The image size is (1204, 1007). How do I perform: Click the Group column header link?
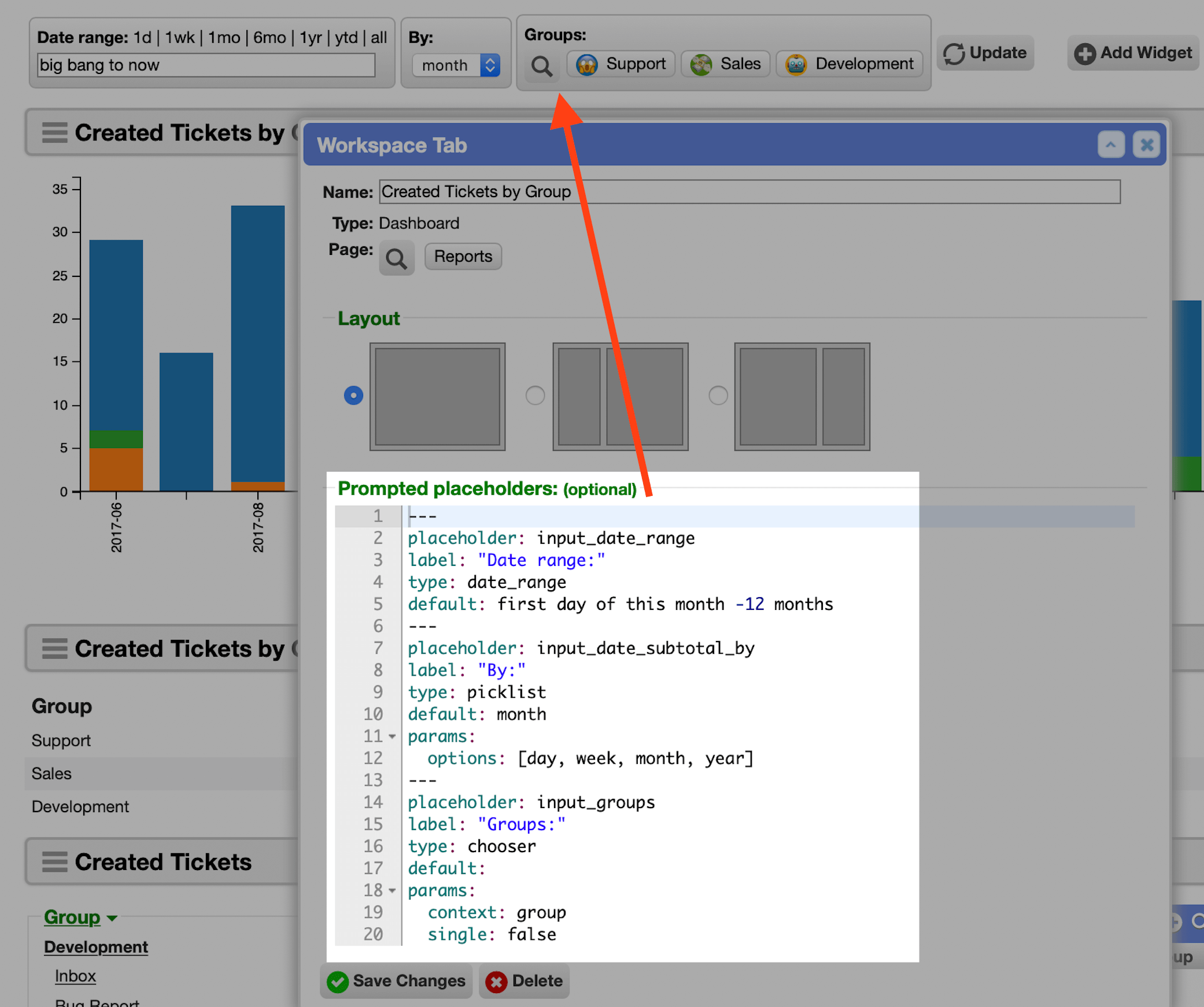click(x=72, y=917)
